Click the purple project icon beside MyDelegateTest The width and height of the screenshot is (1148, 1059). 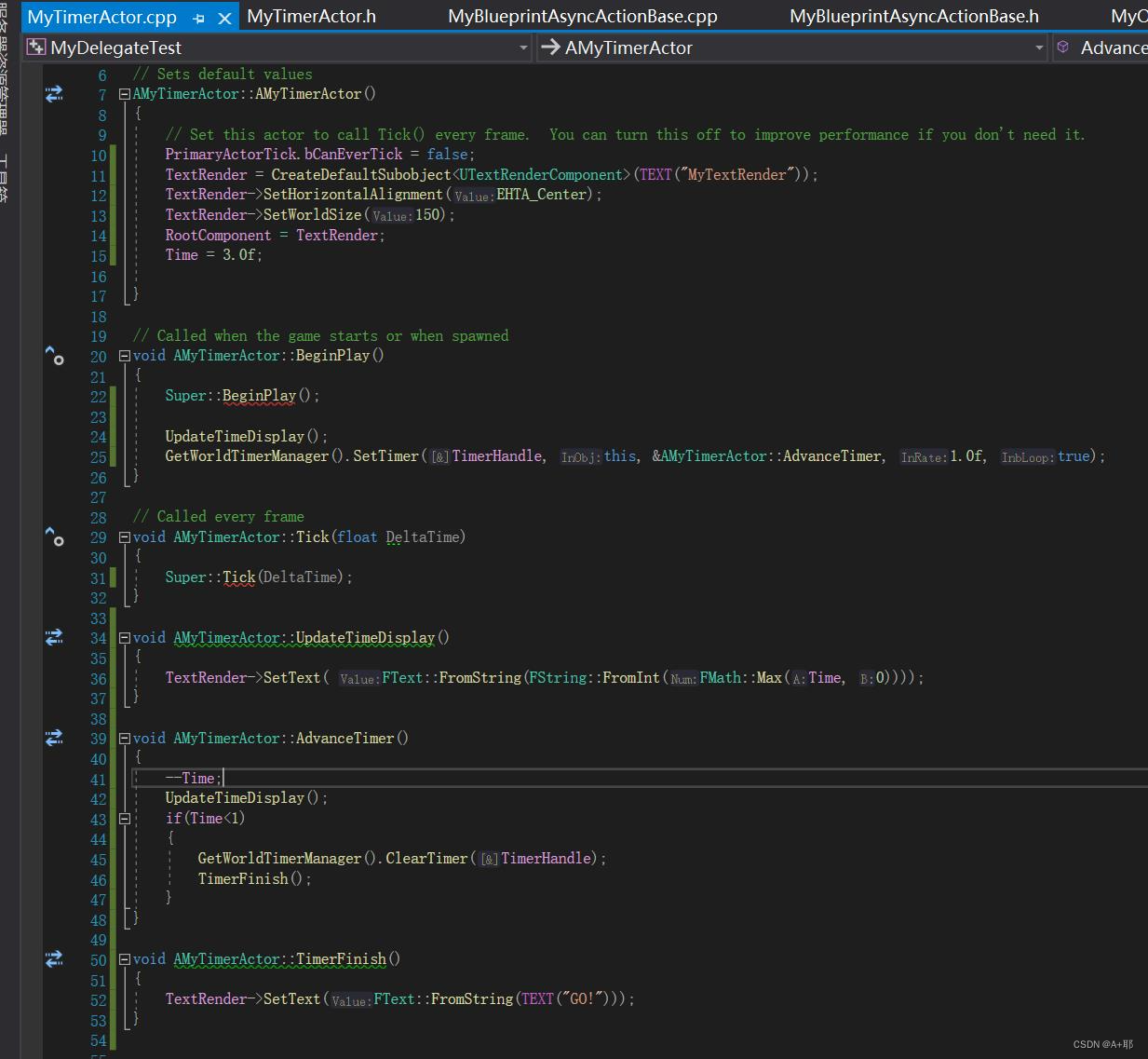tap(35, 47)
